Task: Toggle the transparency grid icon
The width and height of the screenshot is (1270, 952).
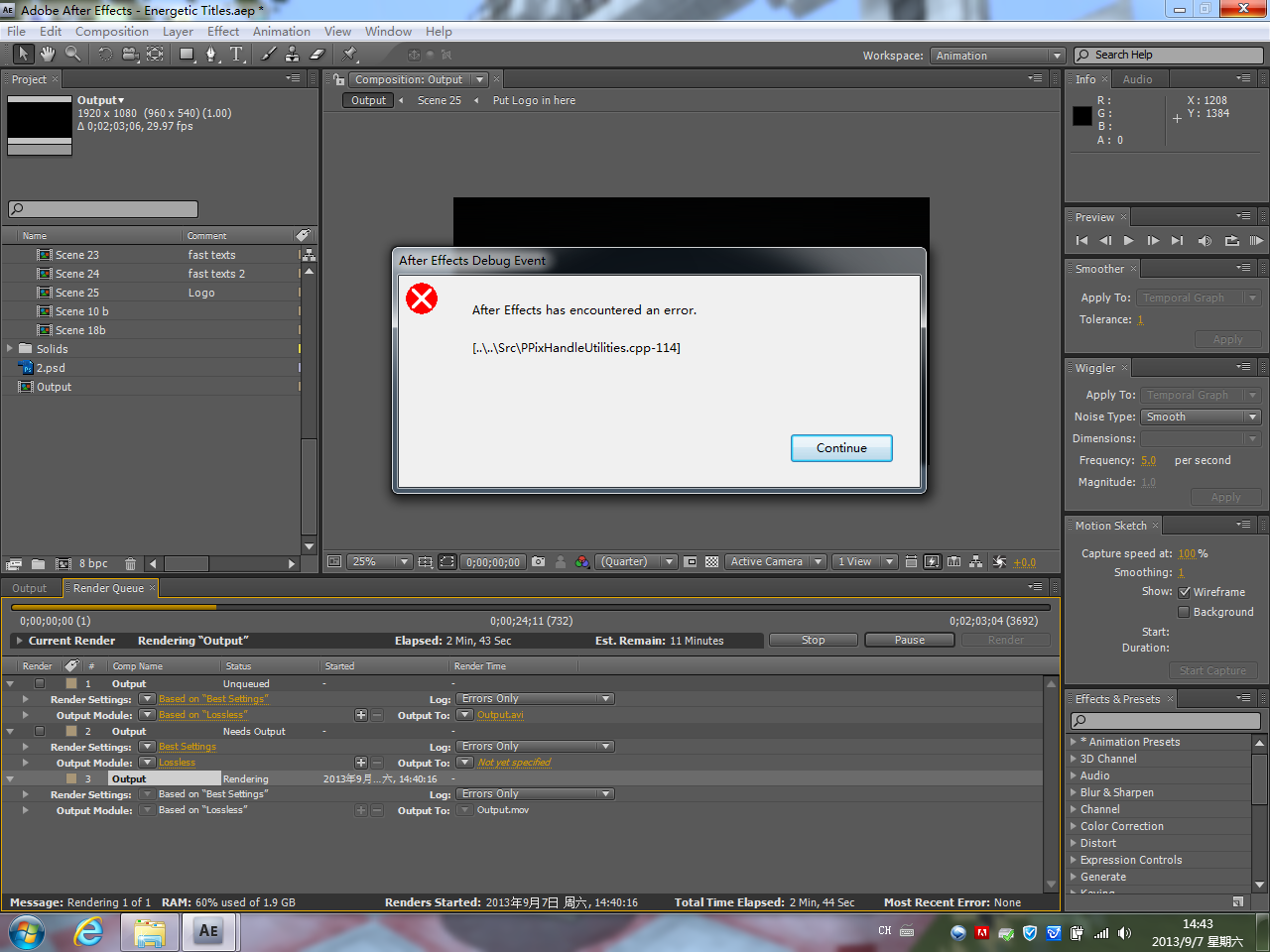Action: pos(711,561)
